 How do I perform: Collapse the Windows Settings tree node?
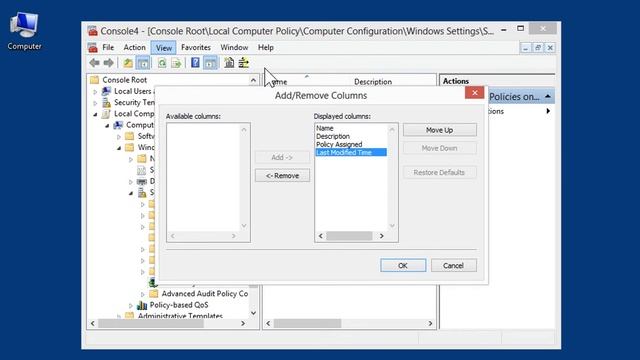(x=119, y=148)
